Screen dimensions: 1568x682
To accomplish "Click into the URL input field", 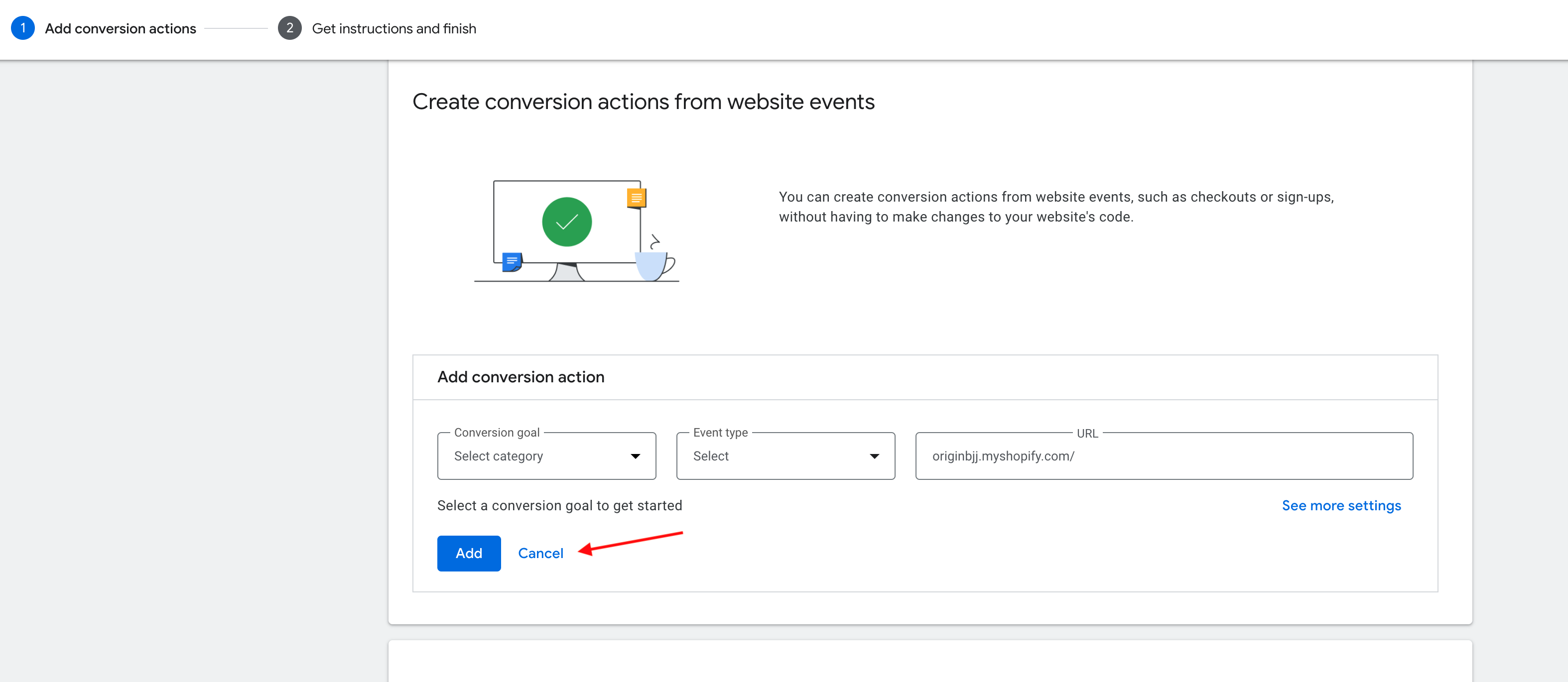I will point(1163,455).
